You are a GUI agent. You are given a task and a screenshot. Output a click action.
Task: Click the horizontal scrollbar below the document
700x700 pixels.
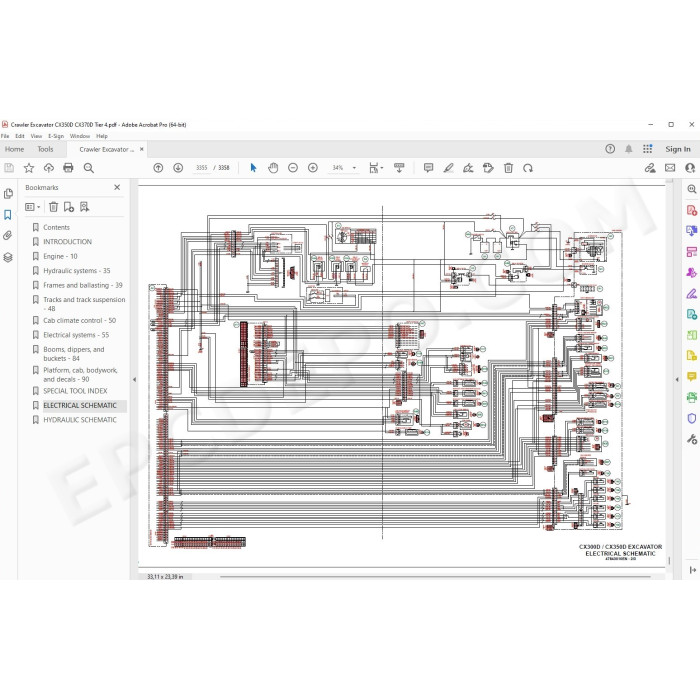click(435, 577)
